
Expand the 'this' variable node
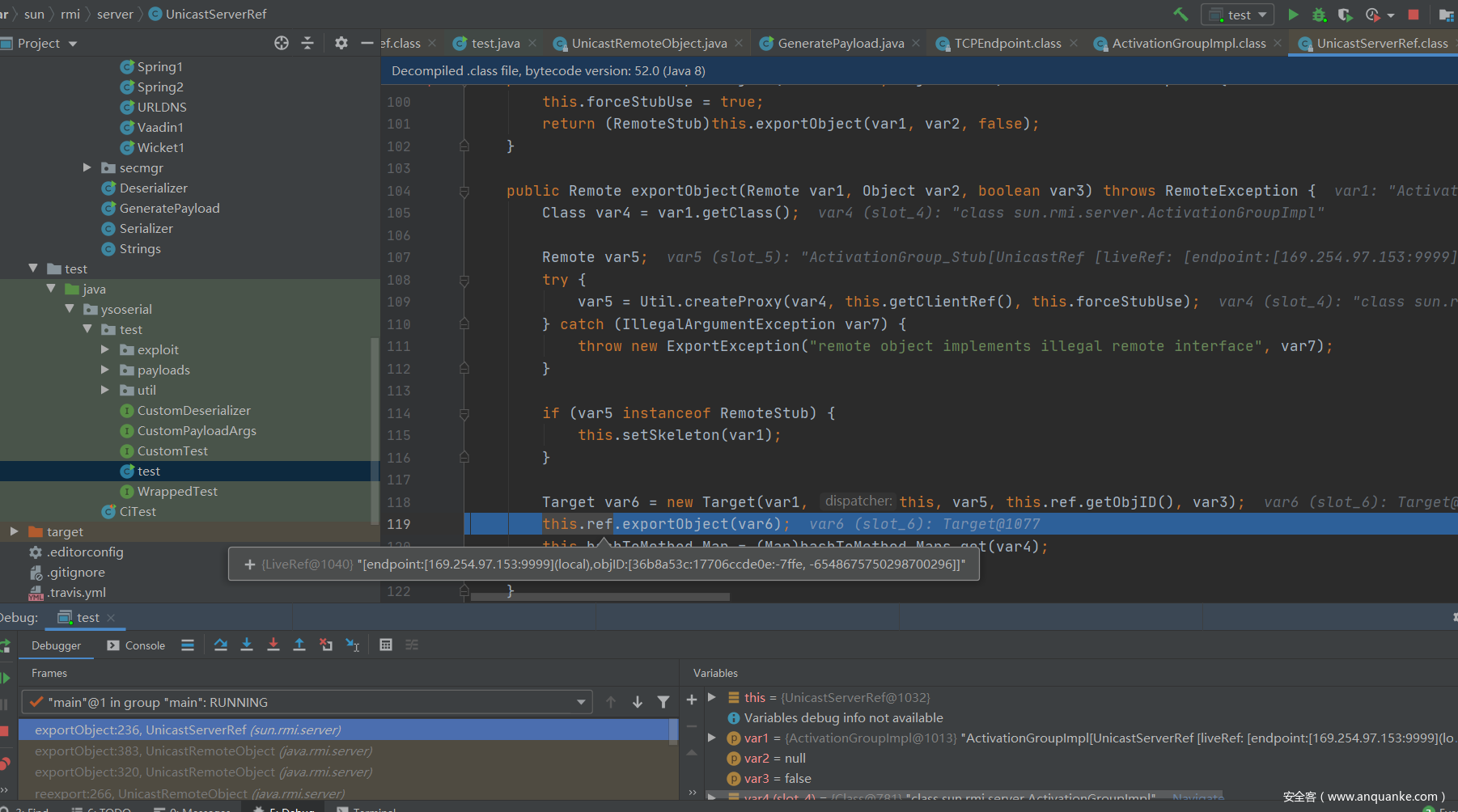coord(712,697)
